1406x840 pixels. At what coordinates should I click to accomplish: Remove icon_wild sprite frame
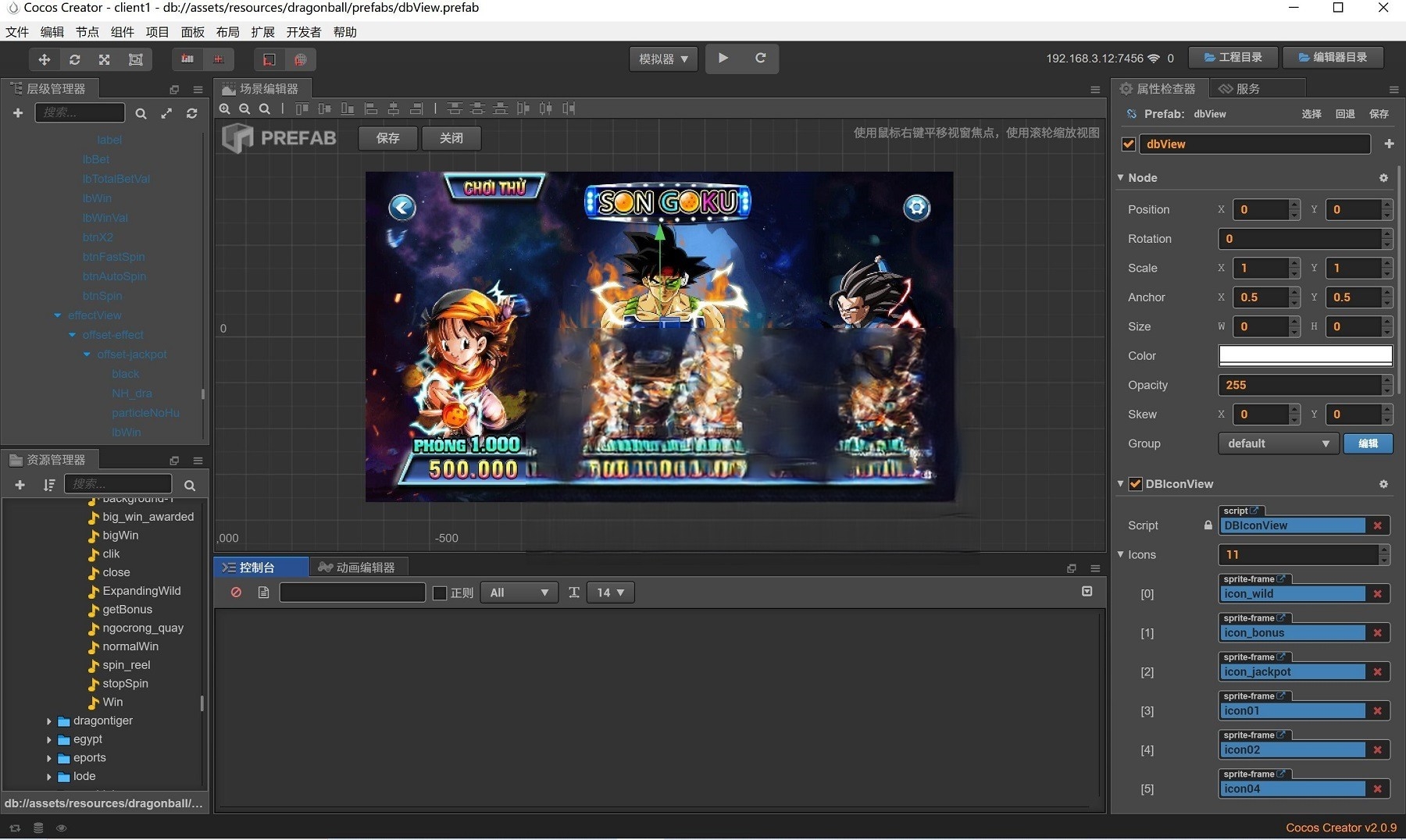pos(1377,594)
